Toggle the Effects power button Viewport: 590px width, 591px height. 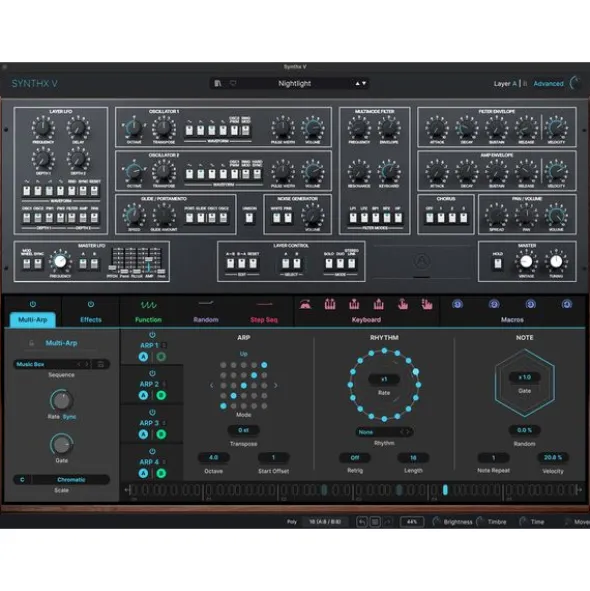[90, 304]
